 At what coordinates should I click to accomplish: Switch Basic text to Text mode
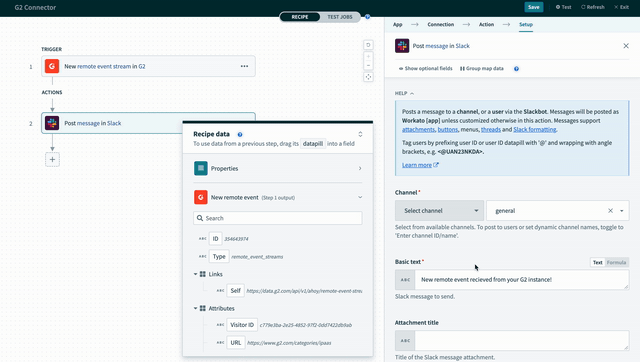tap(598, 262)
